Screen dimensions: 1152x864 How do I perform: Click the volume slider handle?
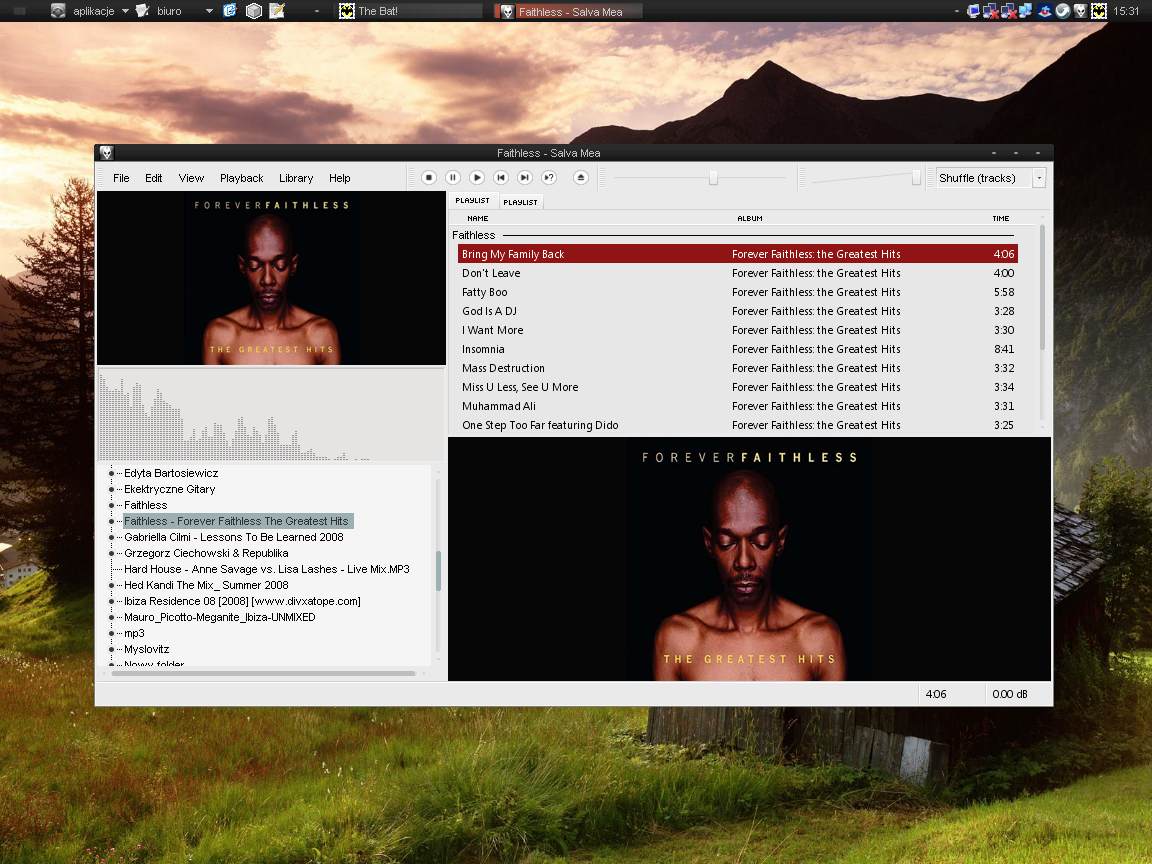(916, 178)
